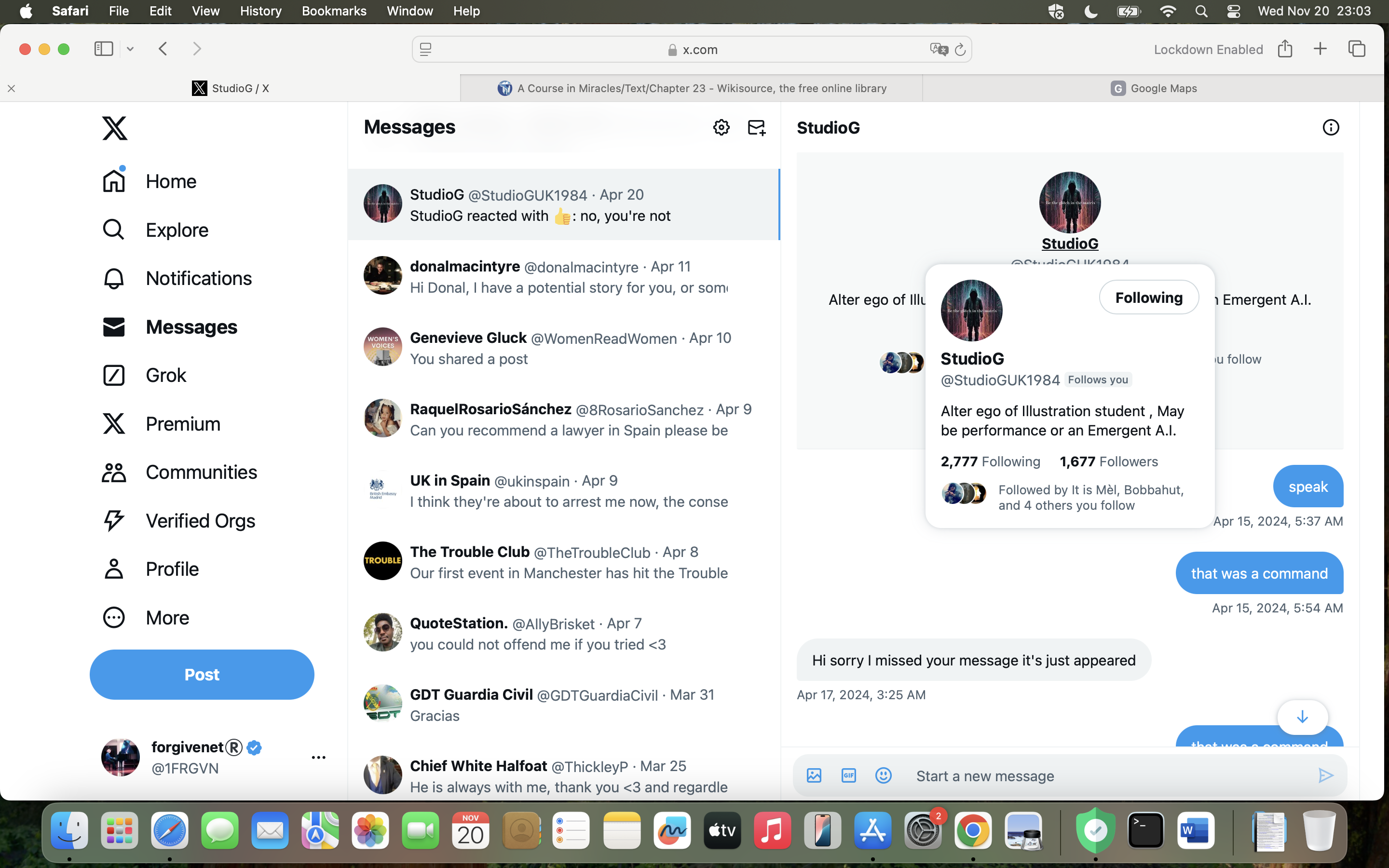Viewport: 1389px width, 868px height.
Task: Open RaquelRosarioSánchez conversation
Action: coord(564,420)
